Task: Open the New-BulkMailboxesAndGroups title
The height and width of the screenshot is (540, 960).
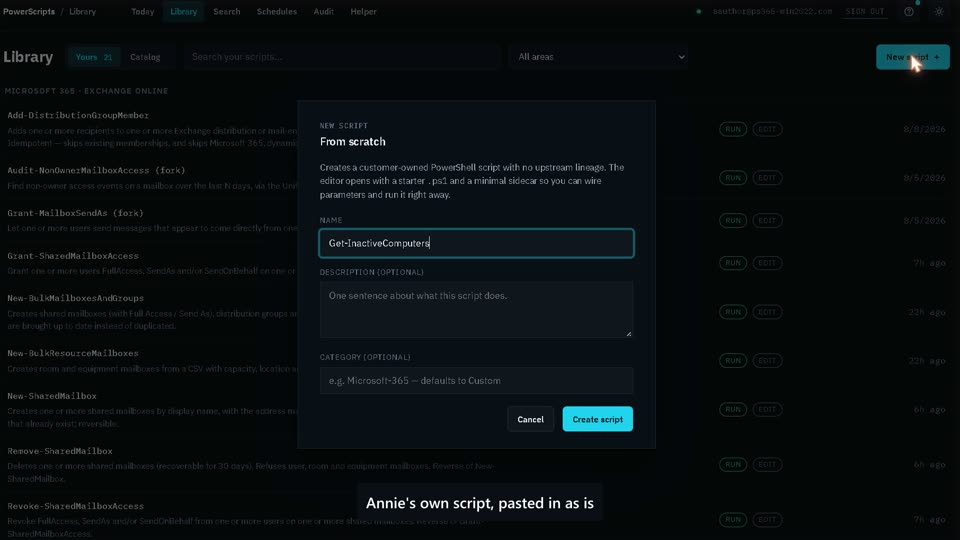Action: [x=75, y=298]
